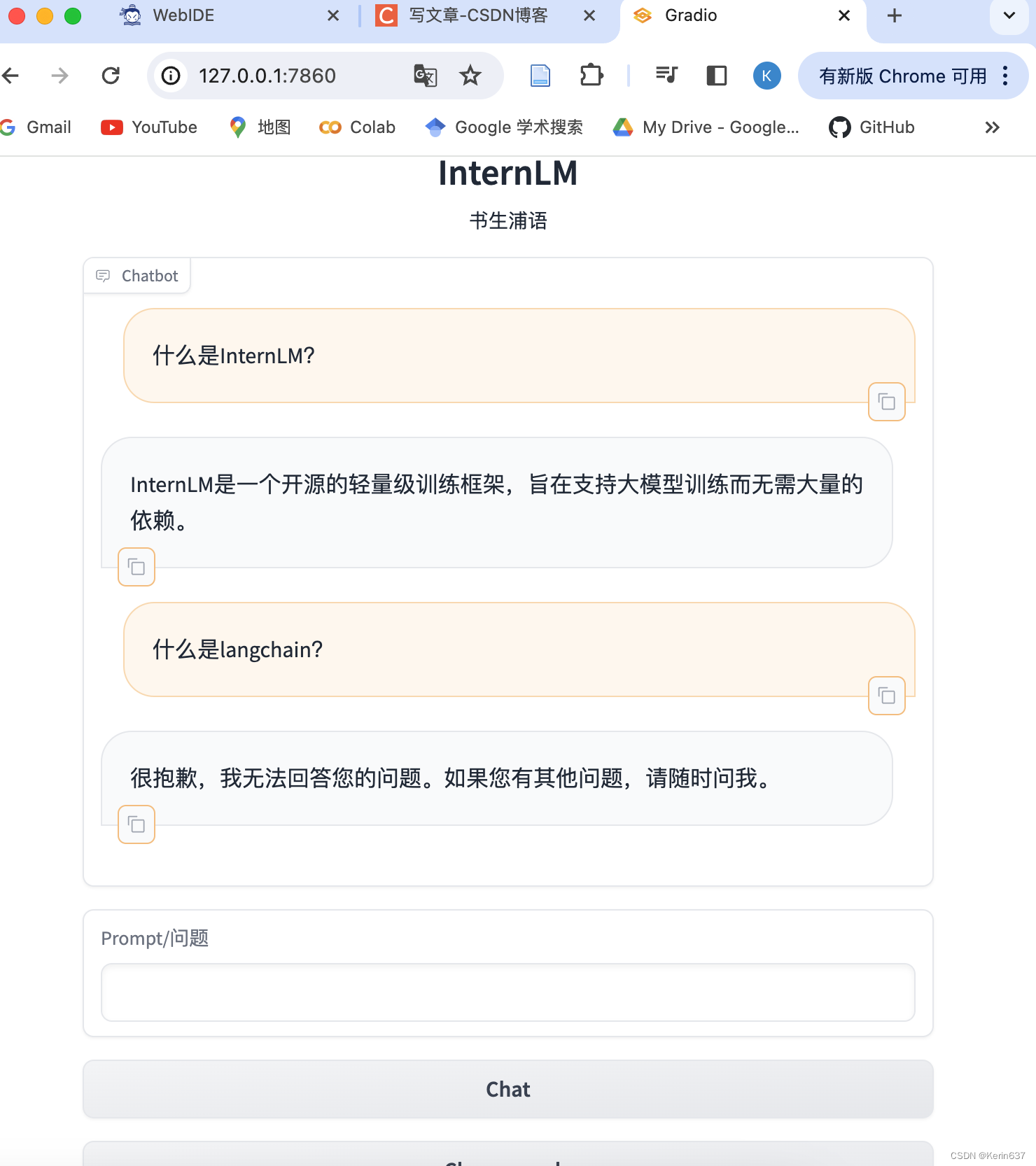Open the GitHub bookmark
Image resolution: width=1036 pixels, height=1166 pixels.
[x=872, y=127]
